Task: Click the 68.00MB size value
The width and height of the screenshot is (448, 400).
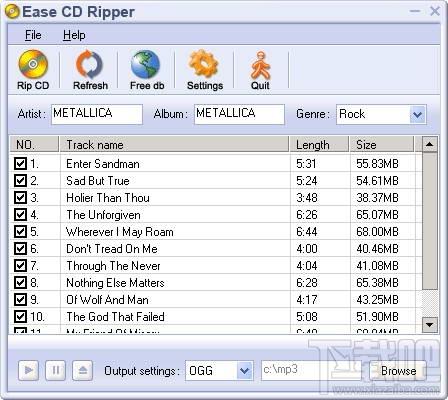Action: [377, 232]
